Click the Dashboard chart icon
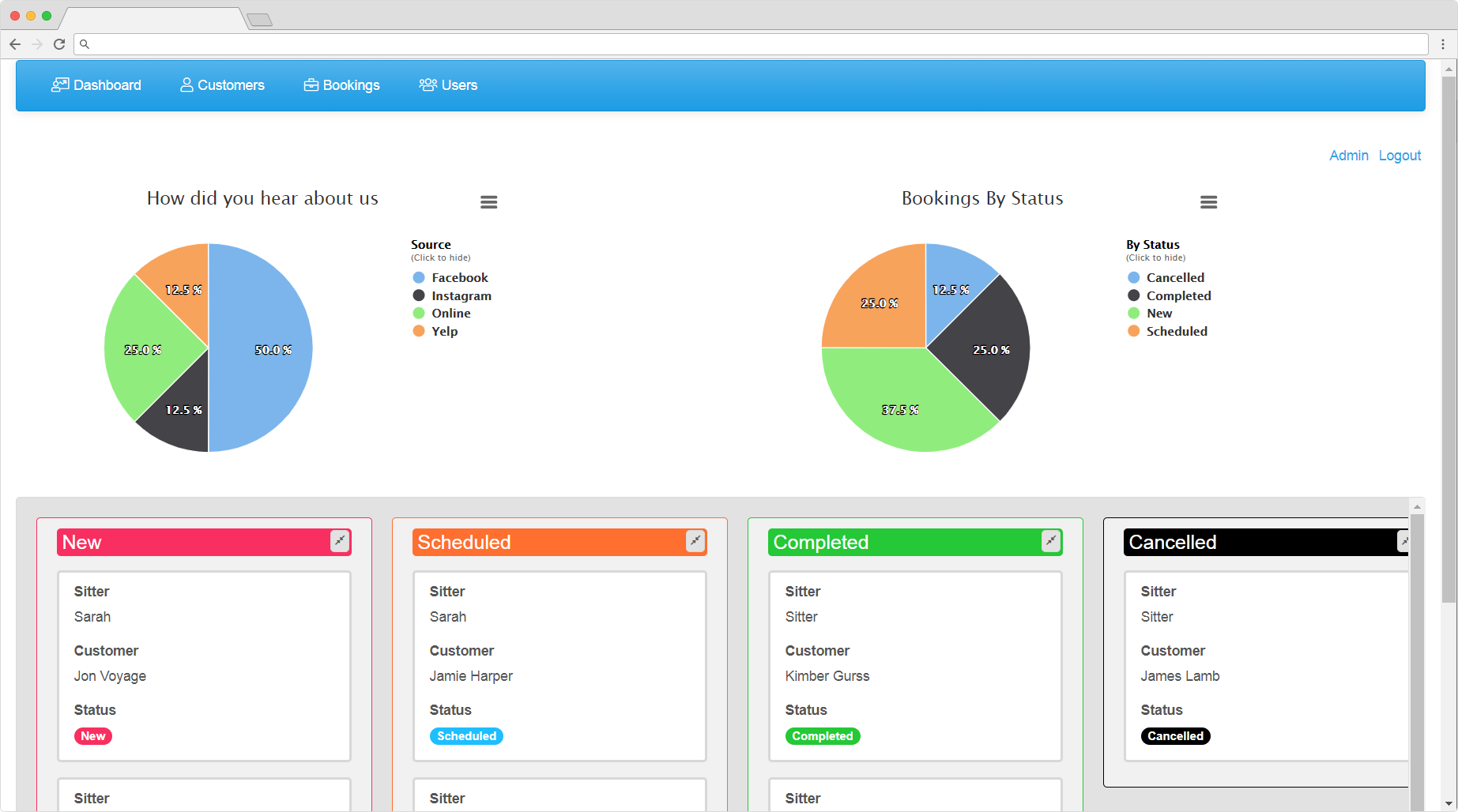Viewport: 1458px width, 812px height. (60, 85)
